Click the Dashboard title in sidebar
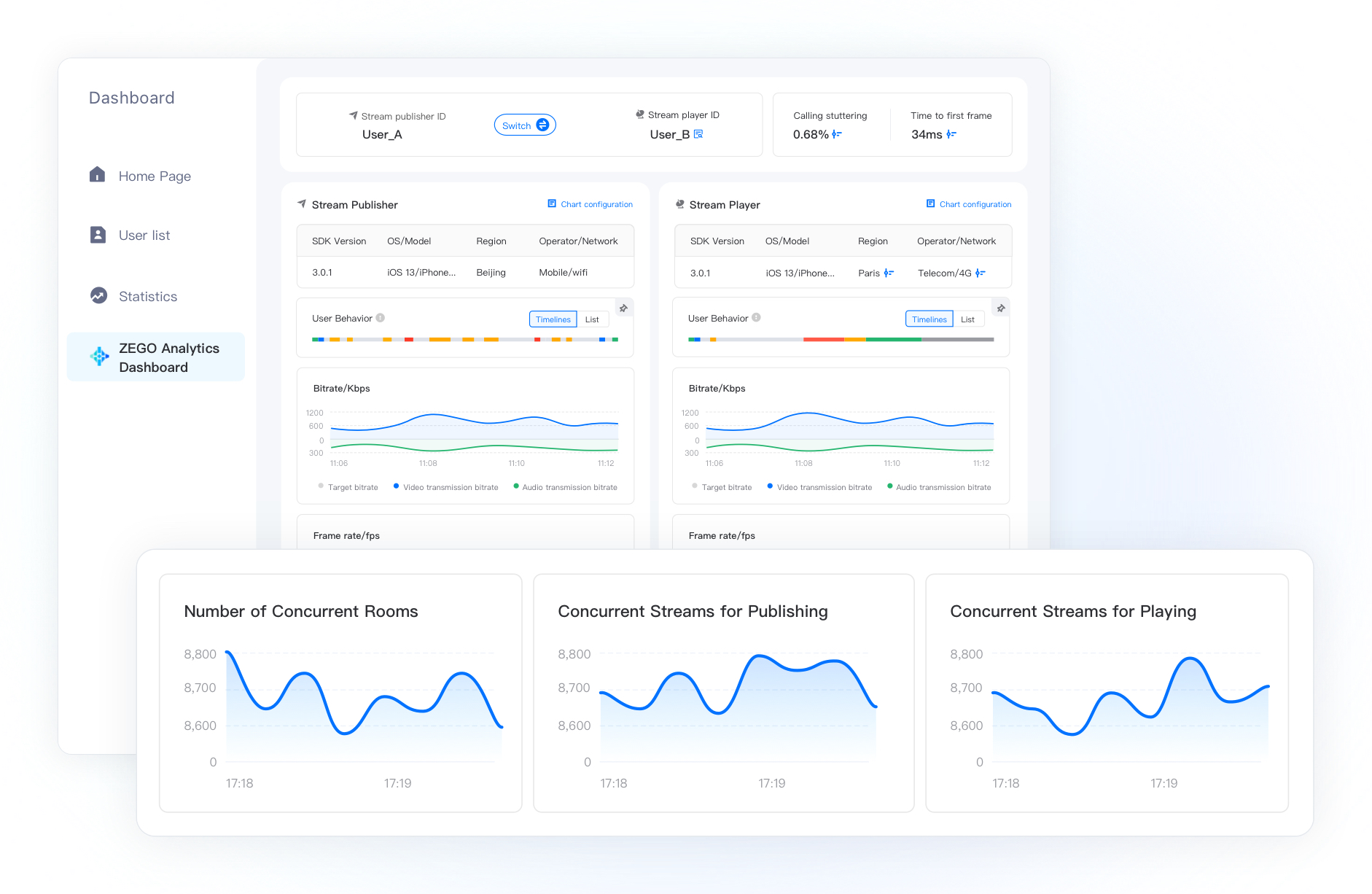 (131, 98)
